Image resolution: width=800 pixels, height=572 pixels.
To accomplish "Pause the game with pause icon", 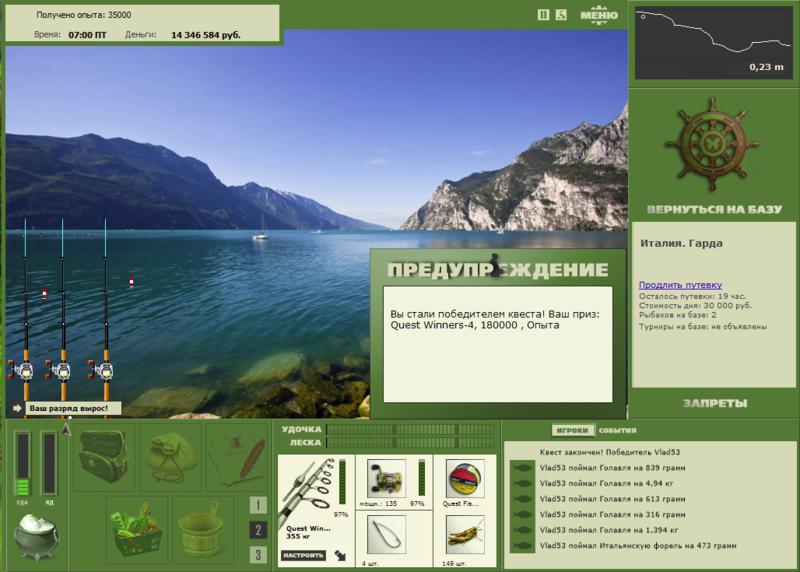I will point(543,15).
